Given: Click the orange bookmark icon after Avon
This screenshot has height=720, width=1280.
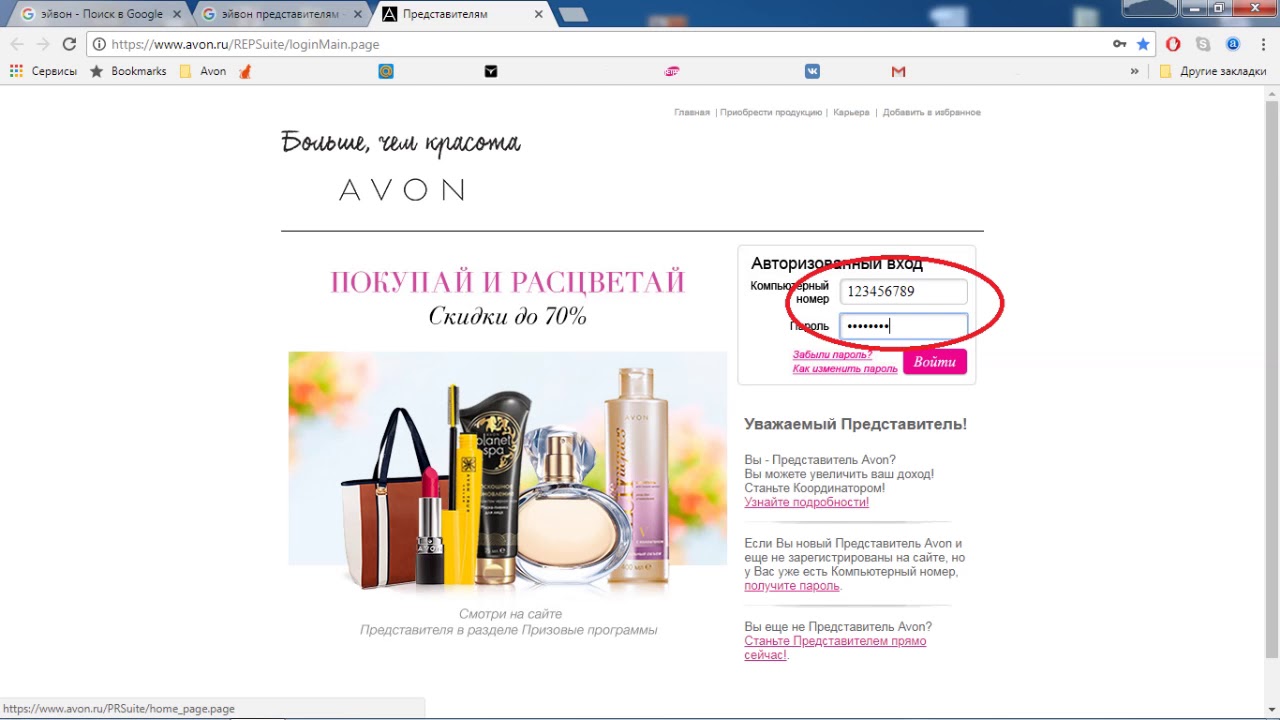Looking at the screenshot, I should click(x=245, y=71).
